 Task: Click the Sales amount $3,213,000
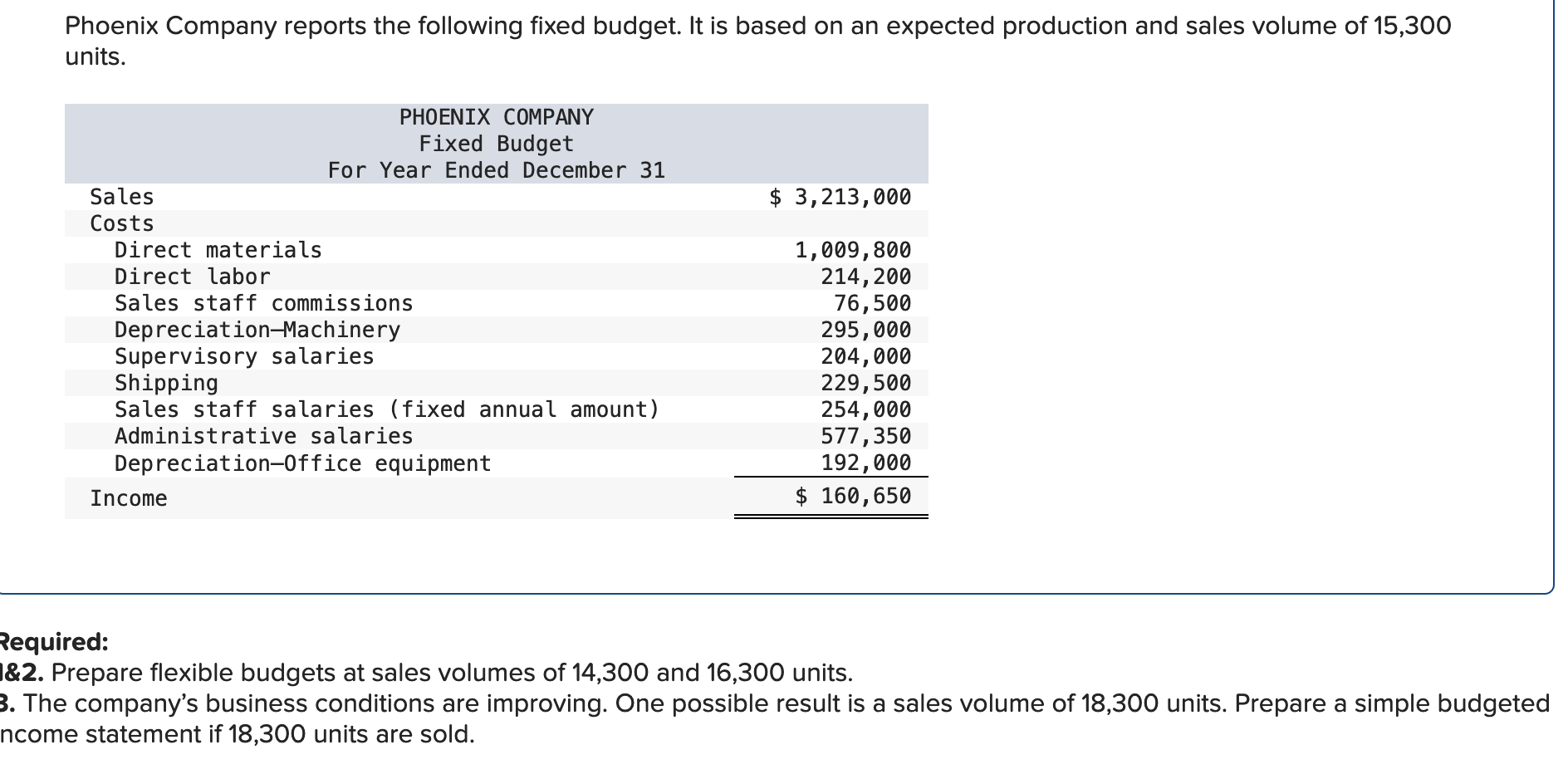[x=839, y=197]
